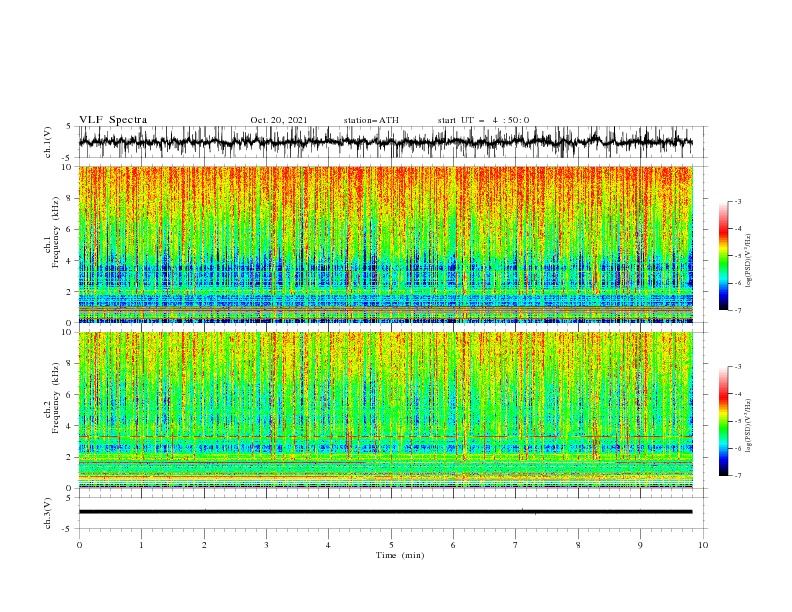
Task: Click time axis tick label '6'
Action: click(x=454, y=545)
